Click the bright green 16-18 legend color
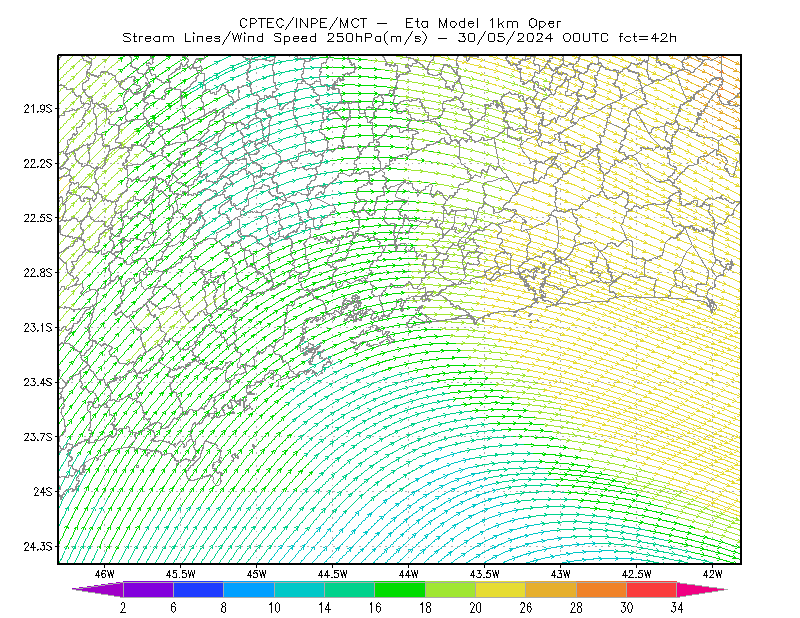The height and width of the screenshot is (618, 800). [x=400, y=589]
